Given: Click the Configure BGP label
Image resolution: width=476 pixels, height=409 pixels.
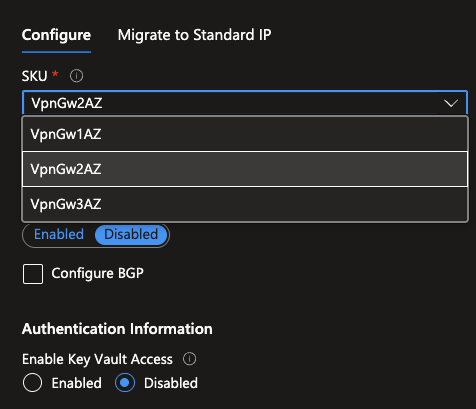Looking at the screenshot, I should pos(97,274).
